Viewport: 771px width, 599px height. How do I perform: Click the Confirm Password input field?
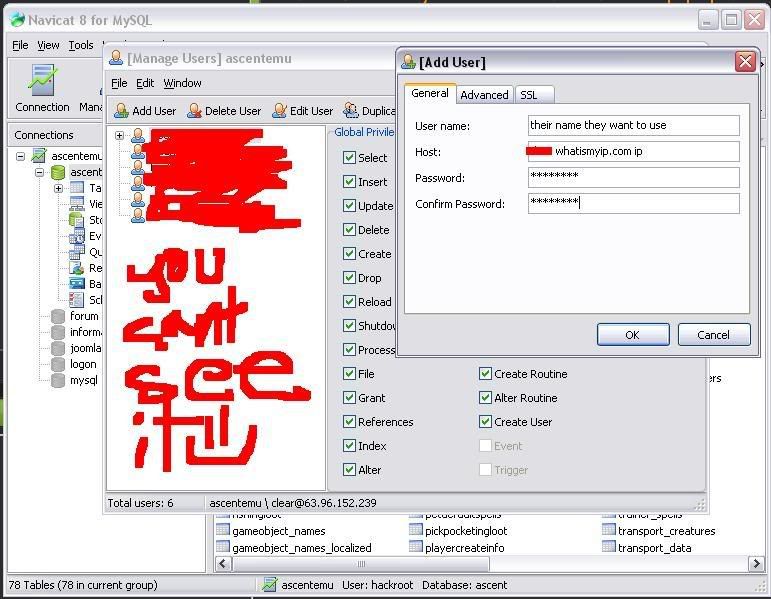(x=633, y=204)
